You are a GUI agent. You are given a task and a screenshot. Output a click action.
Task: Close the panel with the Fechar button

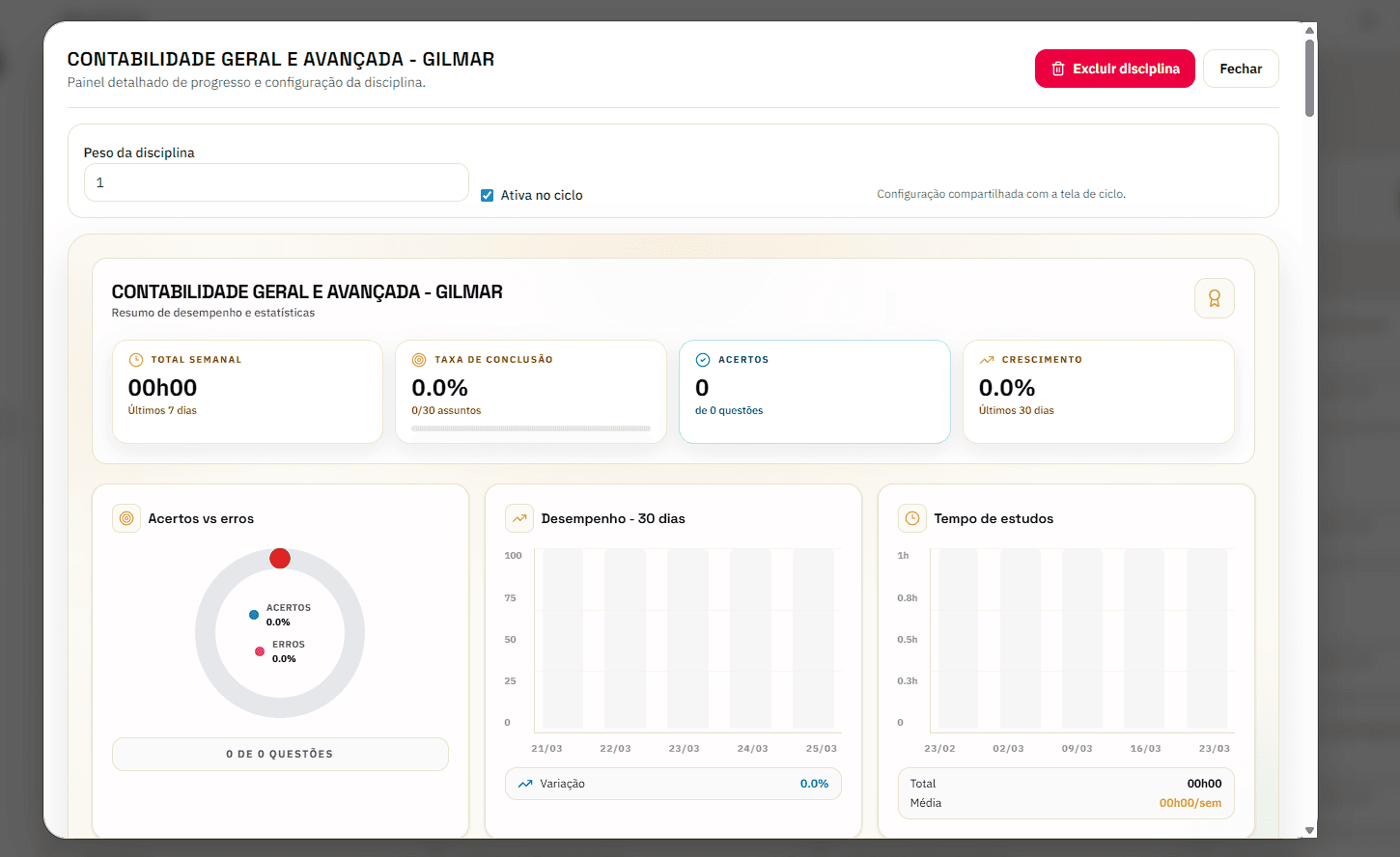[x=1240, y=69]
